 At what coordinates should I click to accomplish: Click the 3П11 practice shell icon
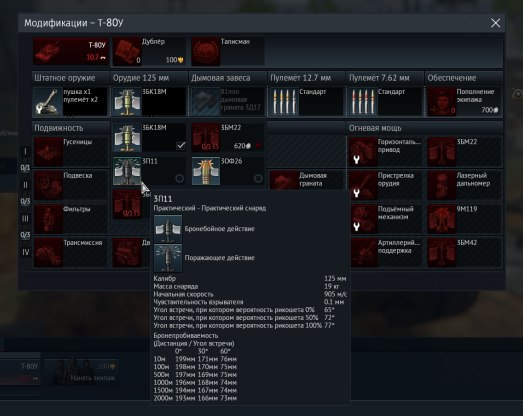tap(127, 171)
